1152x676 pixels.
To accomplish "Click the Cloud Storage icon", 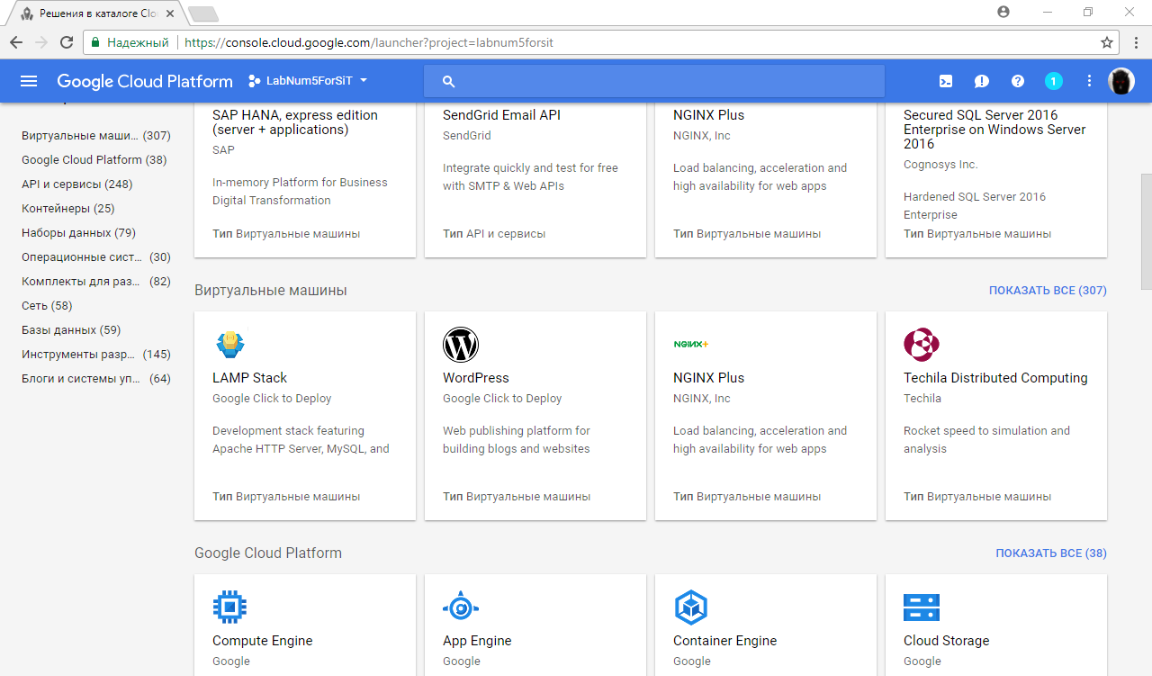I will pos(921,607).
